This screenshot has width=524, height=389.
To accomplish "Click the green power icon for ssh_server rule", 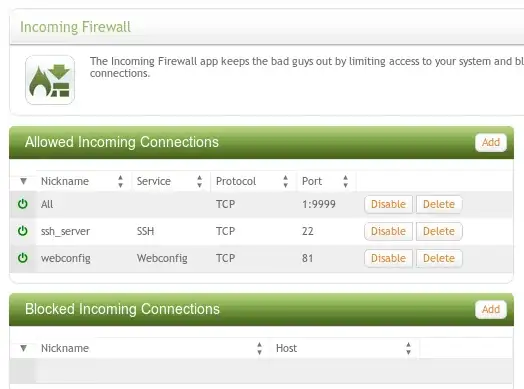I will (23, 231).
